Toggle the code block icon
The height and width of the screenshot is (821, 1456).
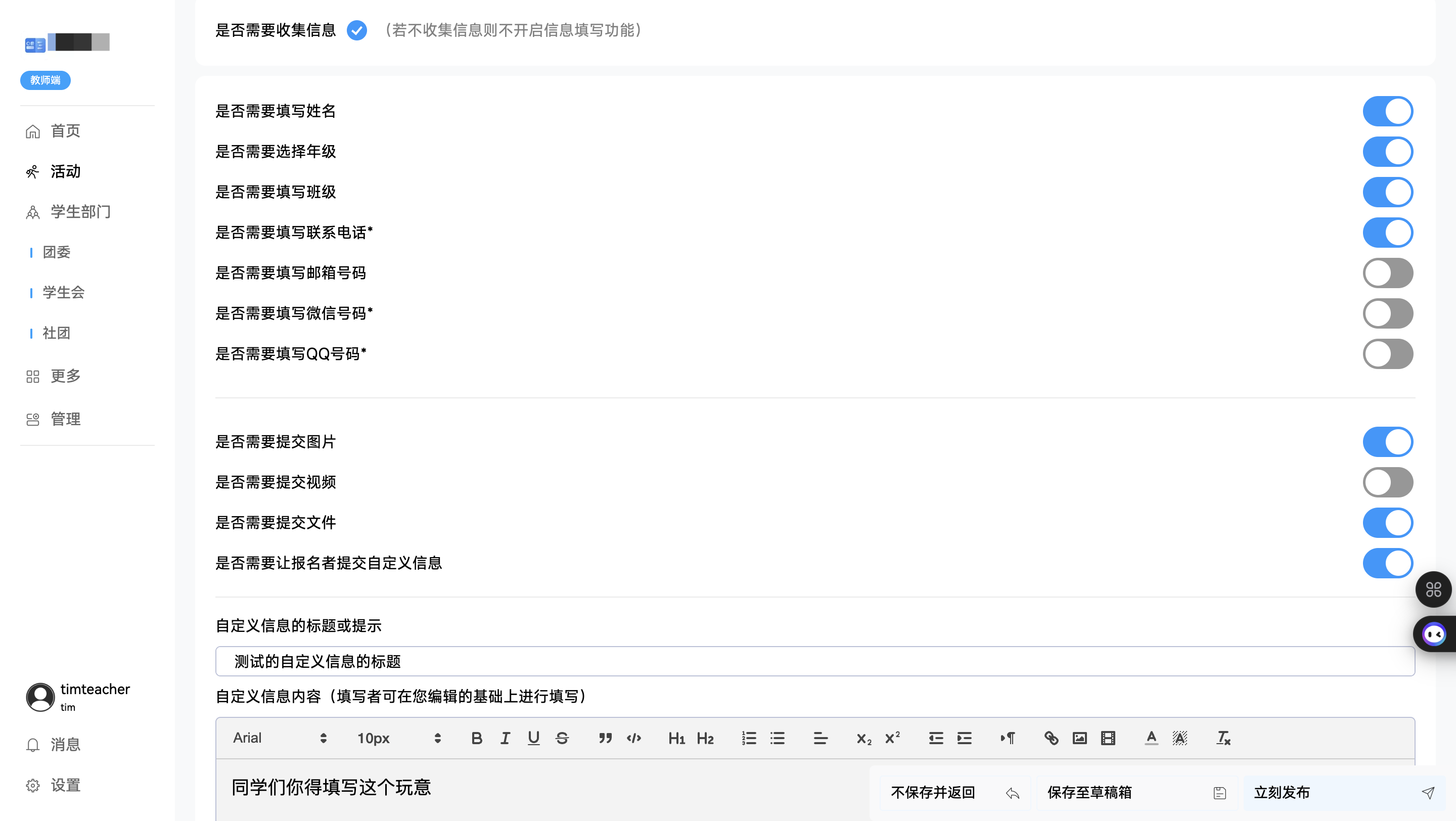[633, 738]
